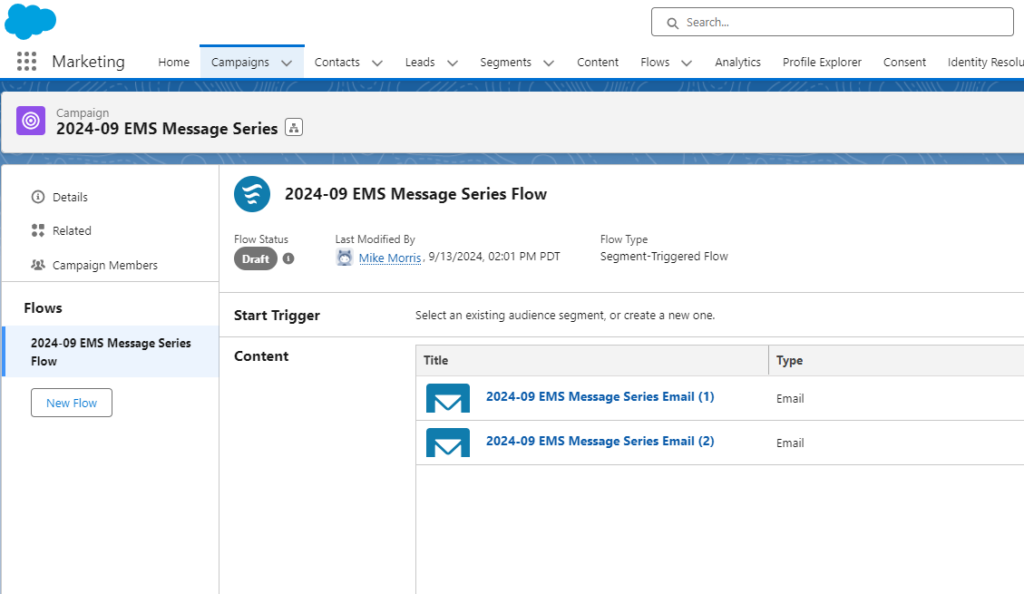This screenshot has height=594, width=1024.
Task: Switch to the Profile Explorer tab
Action: pyautogui.click(x=821, y=62)
